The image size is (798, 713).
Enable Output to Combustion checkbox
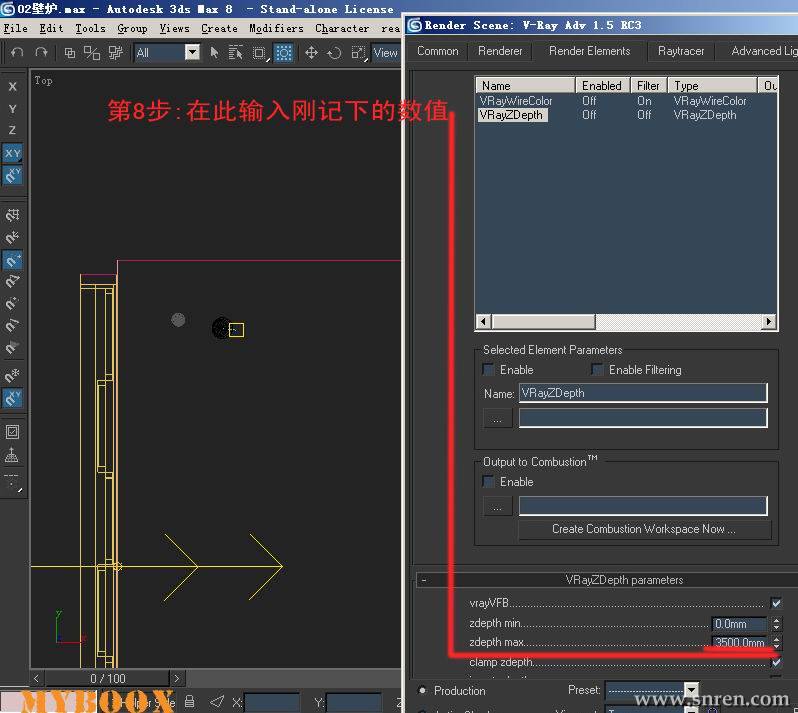pos(488,481)
